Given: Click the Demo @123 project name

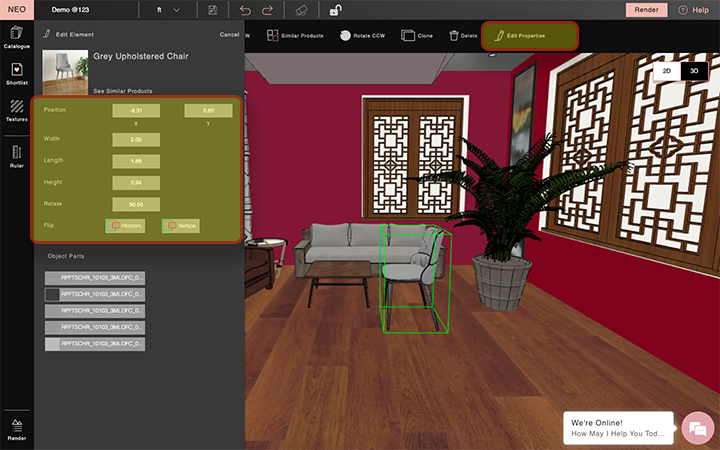Looking at the screenshot, I should tap(70, 10).
